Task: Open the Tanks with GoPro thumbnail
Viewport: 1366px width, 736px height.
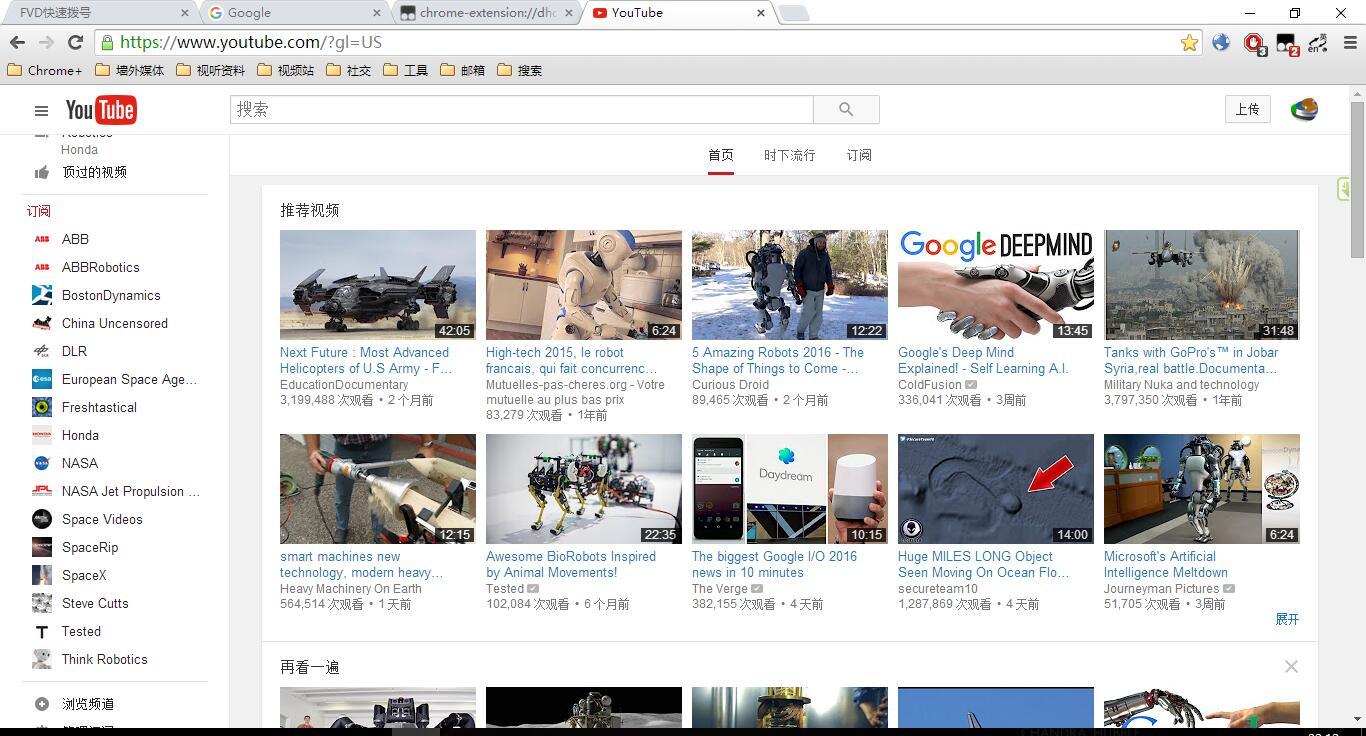Action: [1202, 285]
